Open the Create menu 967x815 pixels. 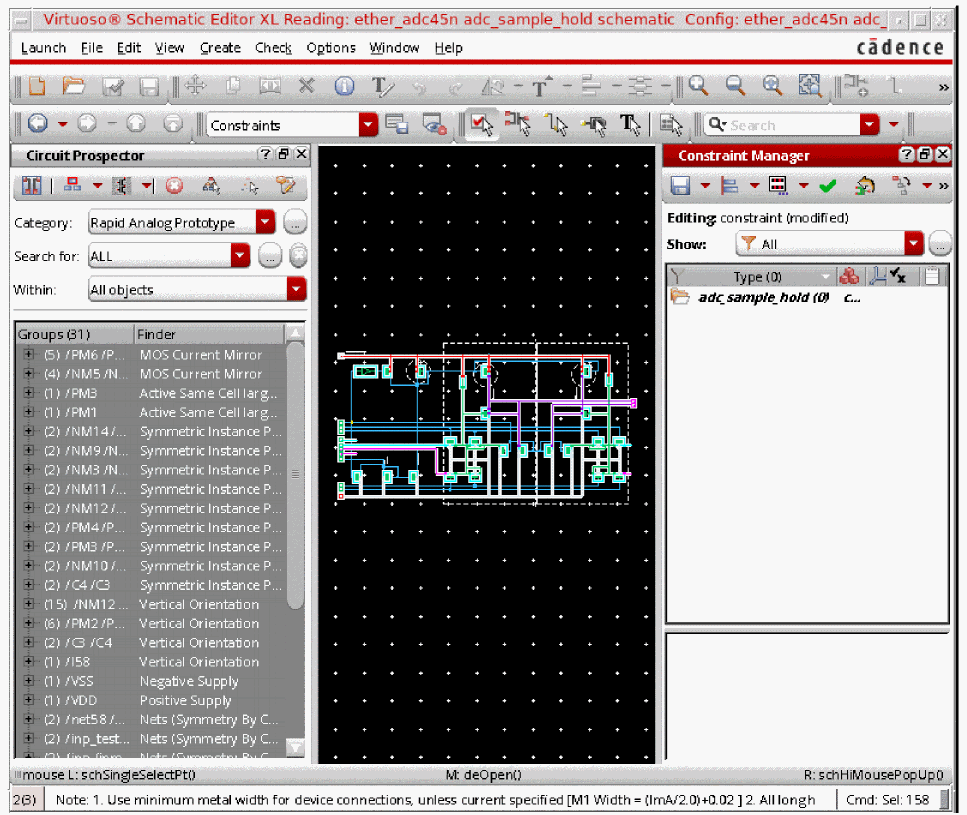pyautogui.click(x=220, y=48)
